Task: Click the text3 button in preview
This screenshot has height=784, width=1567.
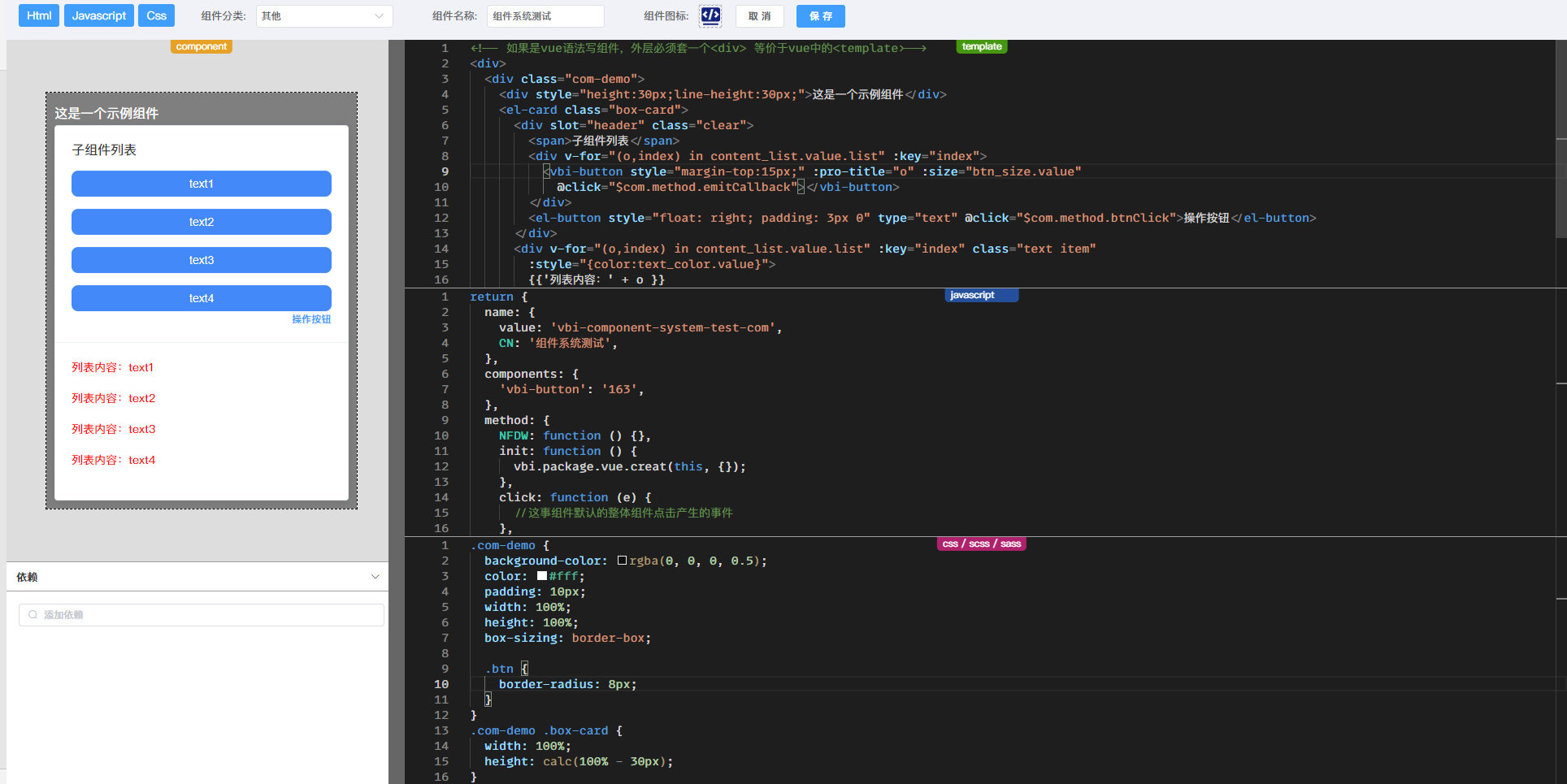Action: [202, 260]
